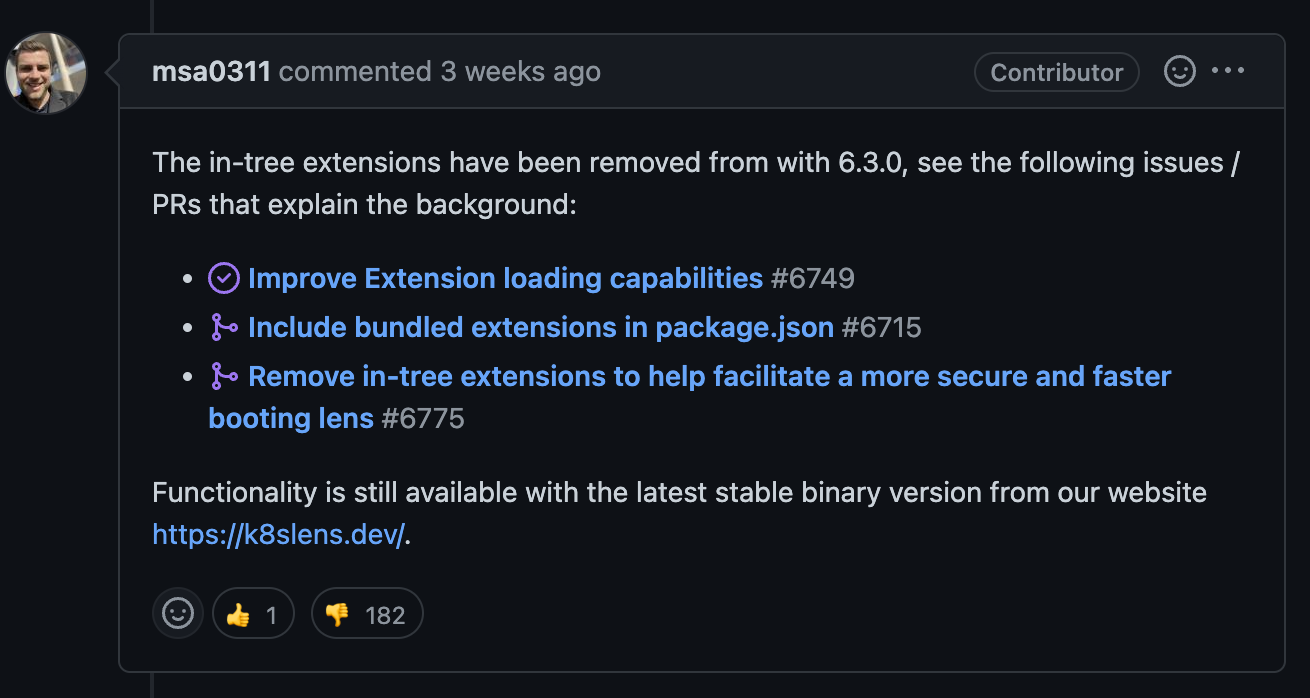Click the closed-issue check icon beside #6749
Image resolution: width=1310 pixels, height=698 pixels.
point(224,278)
